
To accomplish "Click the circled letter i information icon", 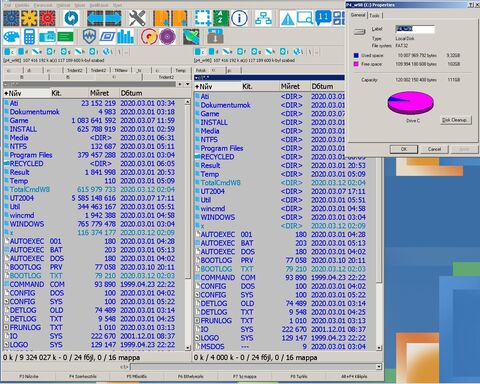I will tap(239, 18).
